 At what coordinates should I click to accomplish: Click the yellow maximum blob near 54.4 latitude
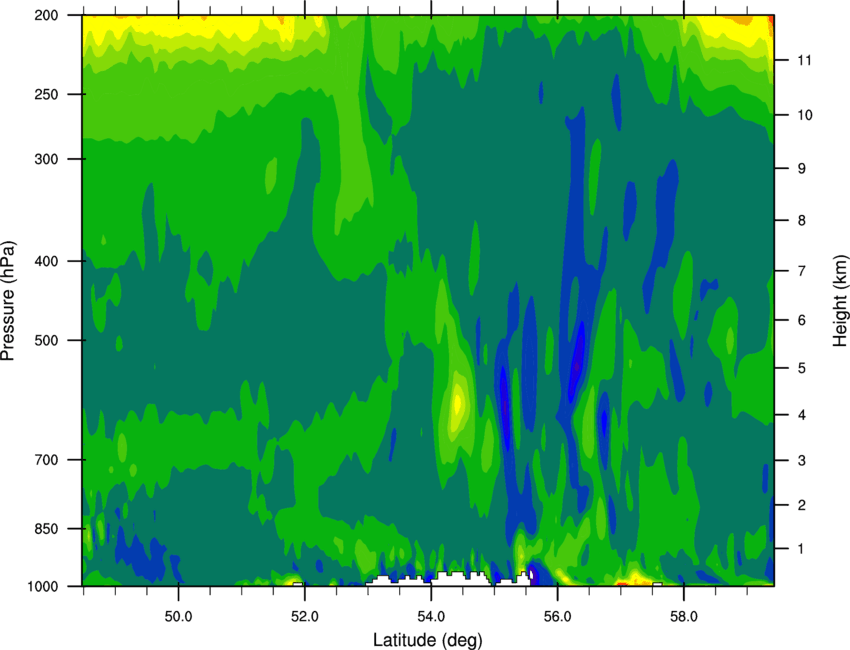click(x=457, y=403)
